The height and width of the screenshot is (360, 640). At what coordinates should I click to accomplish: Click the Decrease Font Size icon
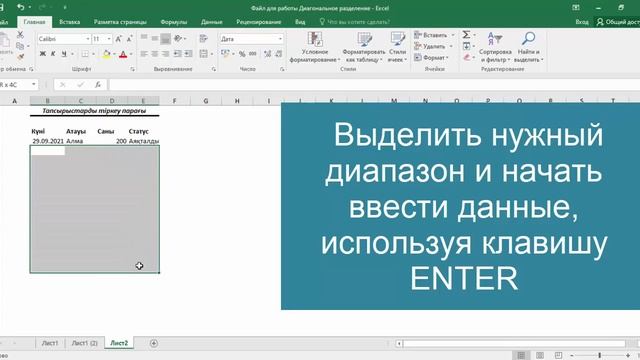[129, 39]
